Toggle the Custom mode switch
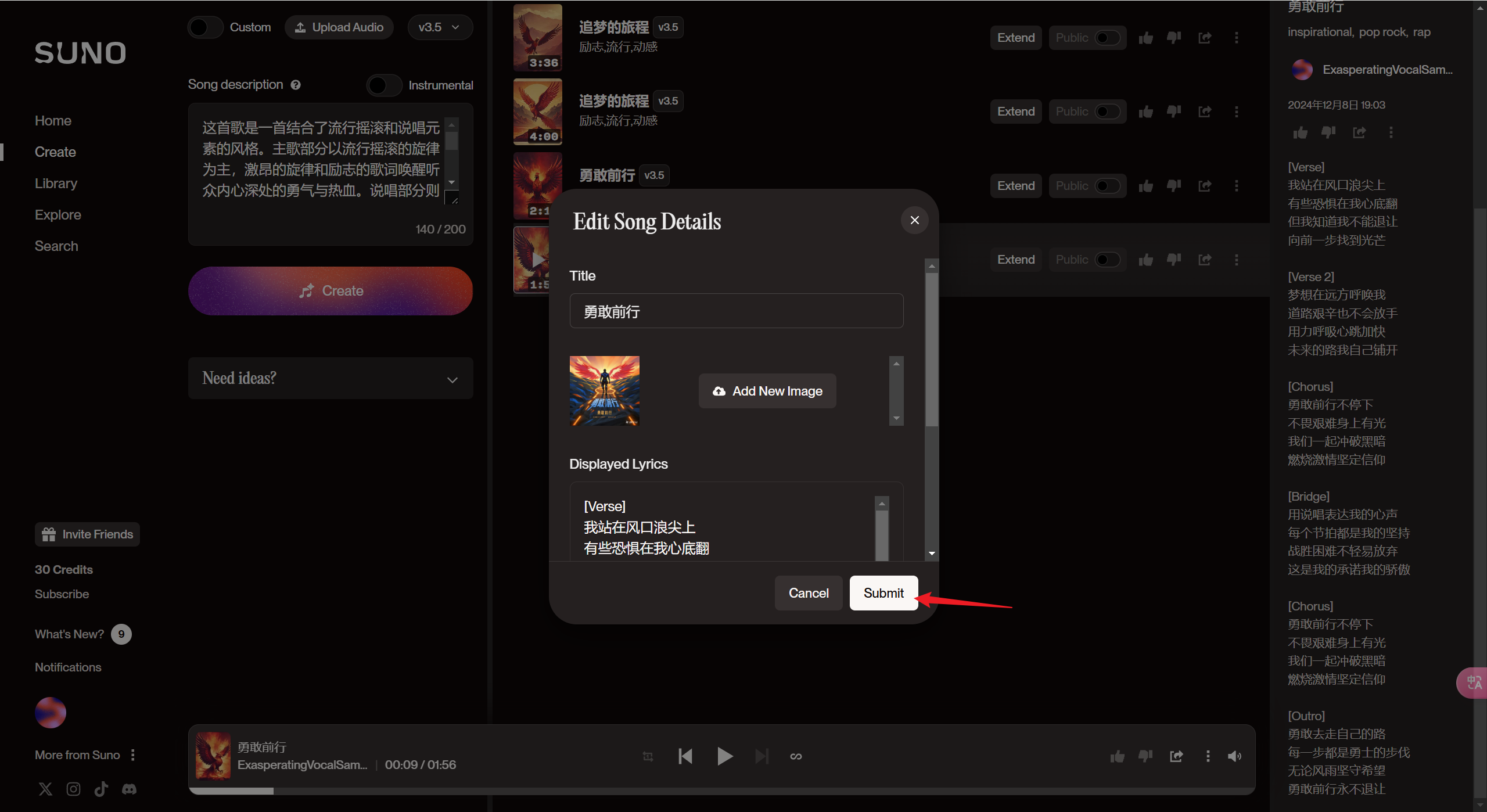Image resolution: width=1487 pixels, height=812 pixels. 205,27
